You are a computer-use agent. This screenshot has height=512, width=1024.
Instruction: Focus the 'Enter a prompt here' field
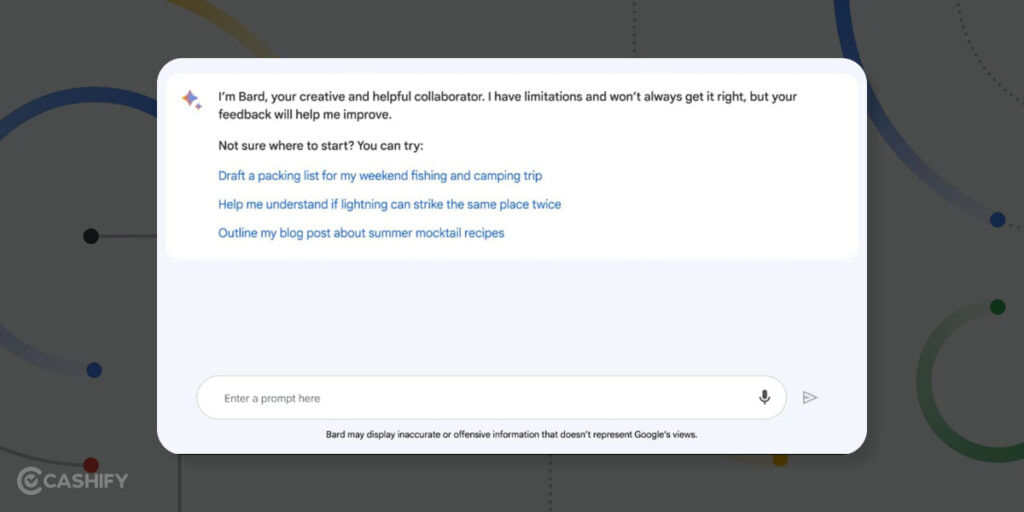coord(491,397)
